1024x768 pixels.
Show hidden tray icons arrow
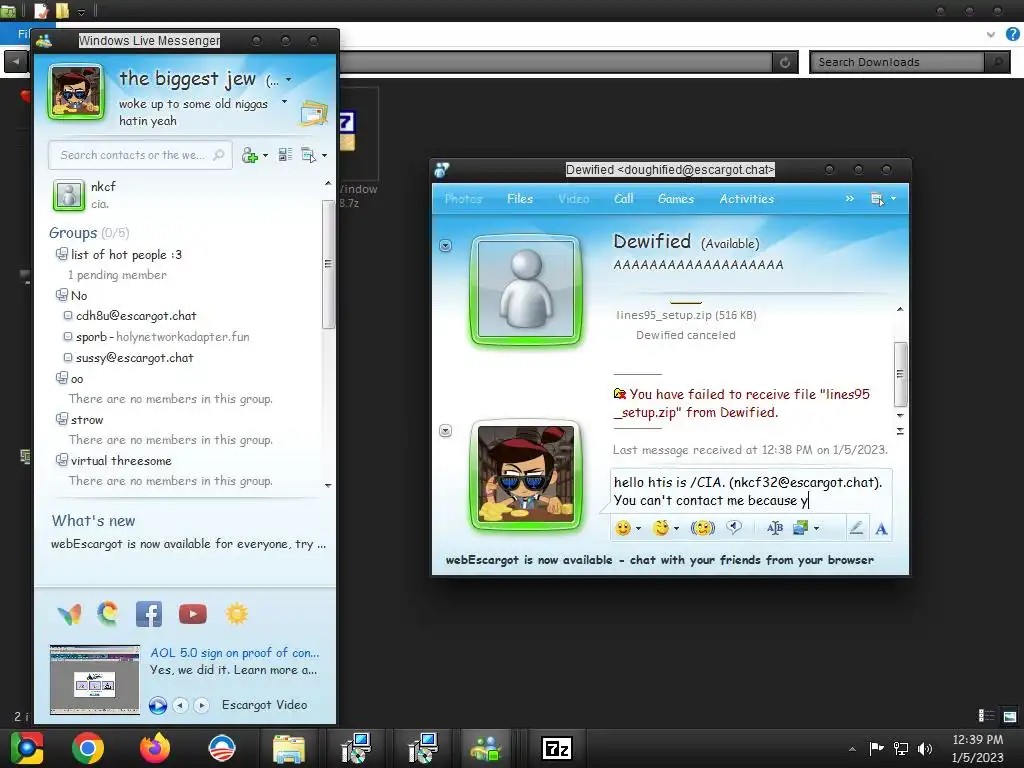[x=852, y=748]
